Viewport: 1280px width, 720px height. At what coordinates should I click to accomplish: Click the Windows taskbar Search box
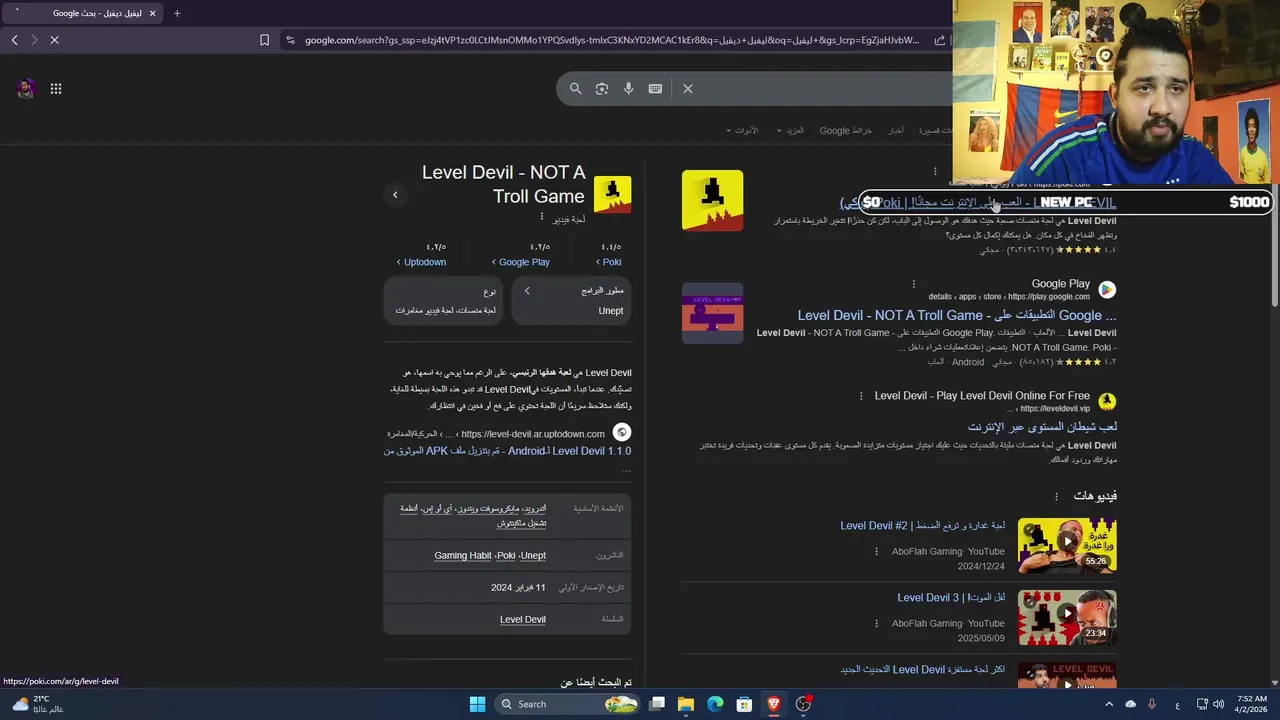click(x=567, y=704)
